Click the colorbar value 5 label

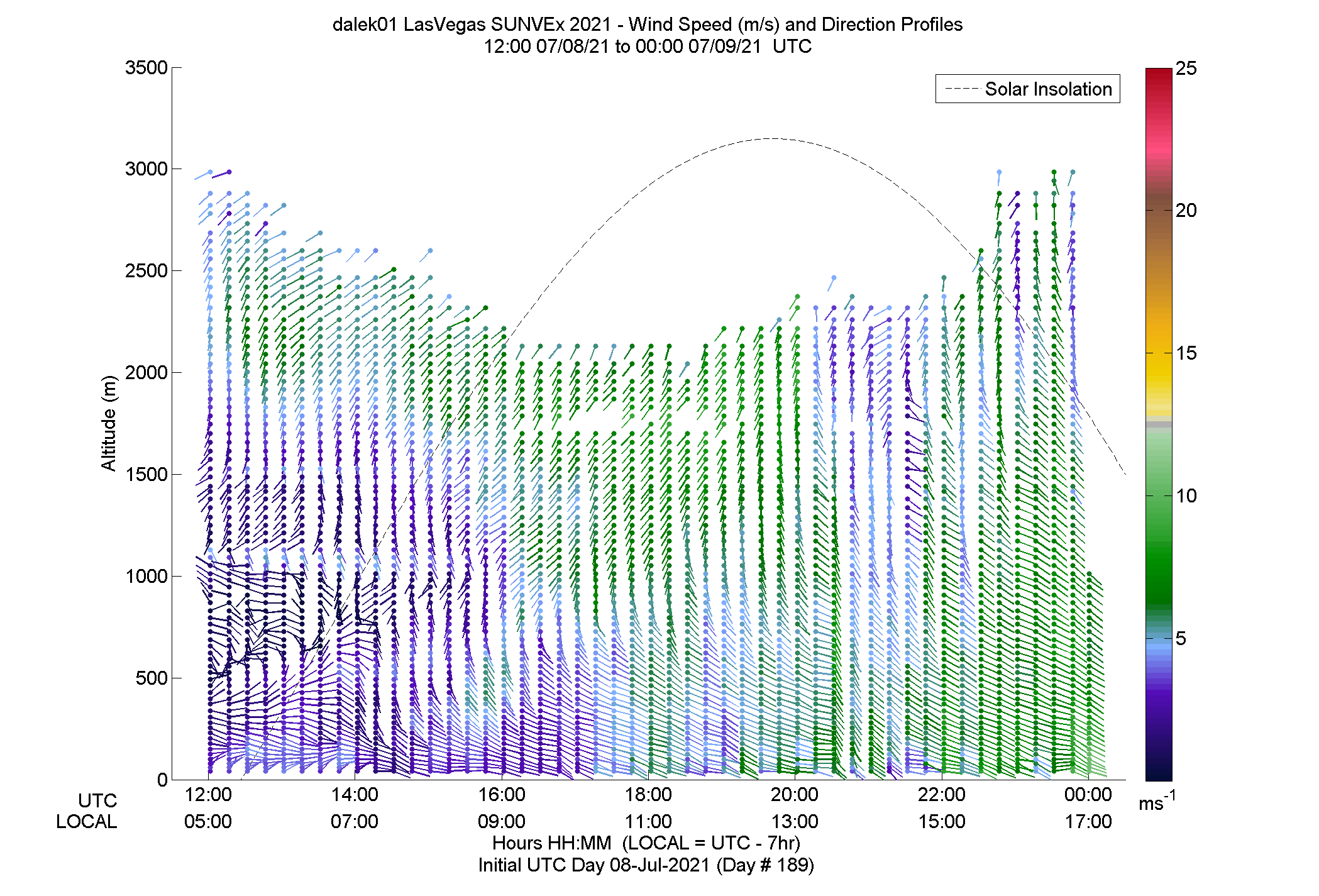[x=1181, y=638]
